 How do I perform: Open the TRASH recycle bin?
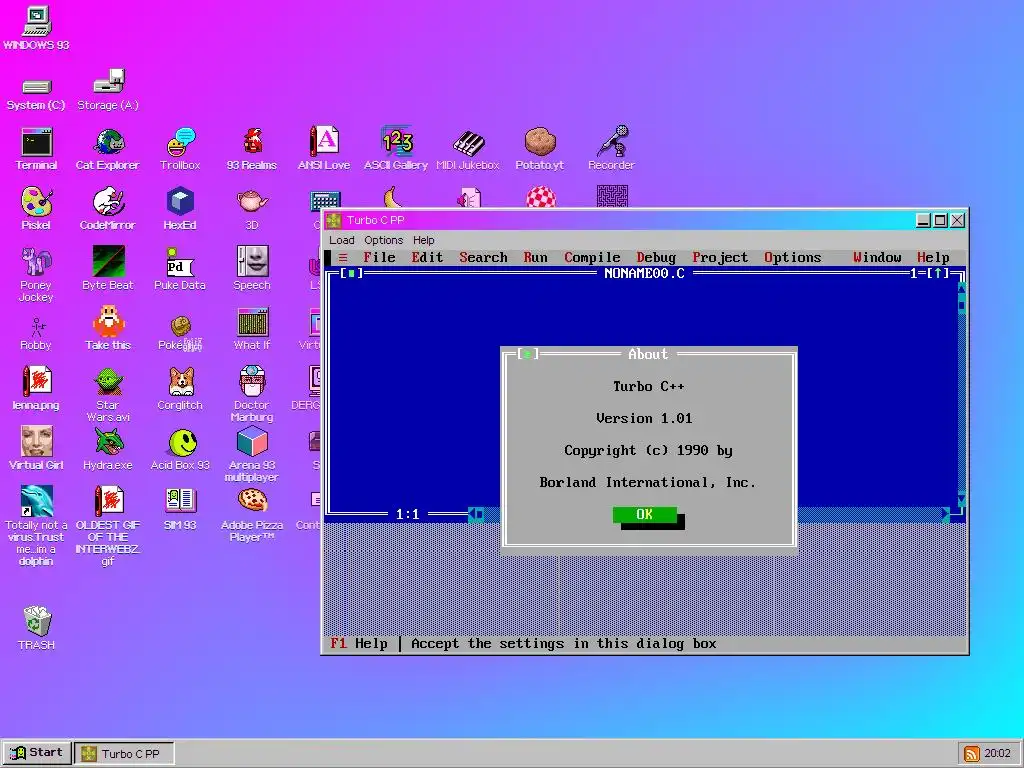pyautogui.click(x=37, y=628)
